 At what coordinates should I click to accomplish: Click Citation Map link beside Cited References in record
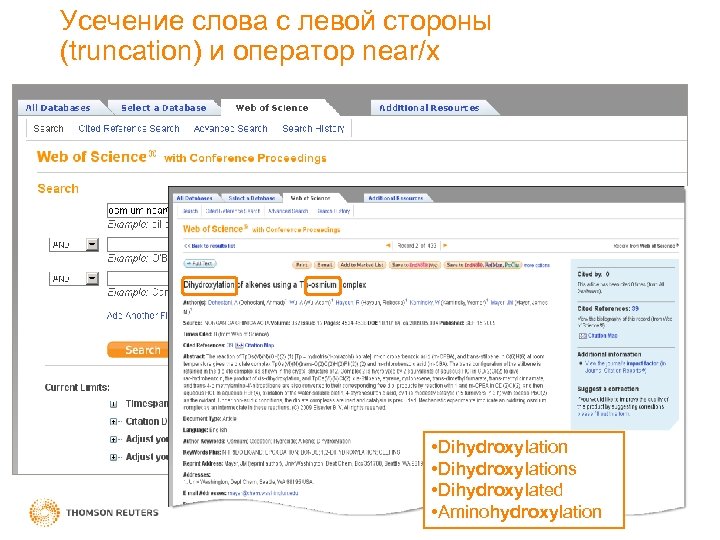259,345
